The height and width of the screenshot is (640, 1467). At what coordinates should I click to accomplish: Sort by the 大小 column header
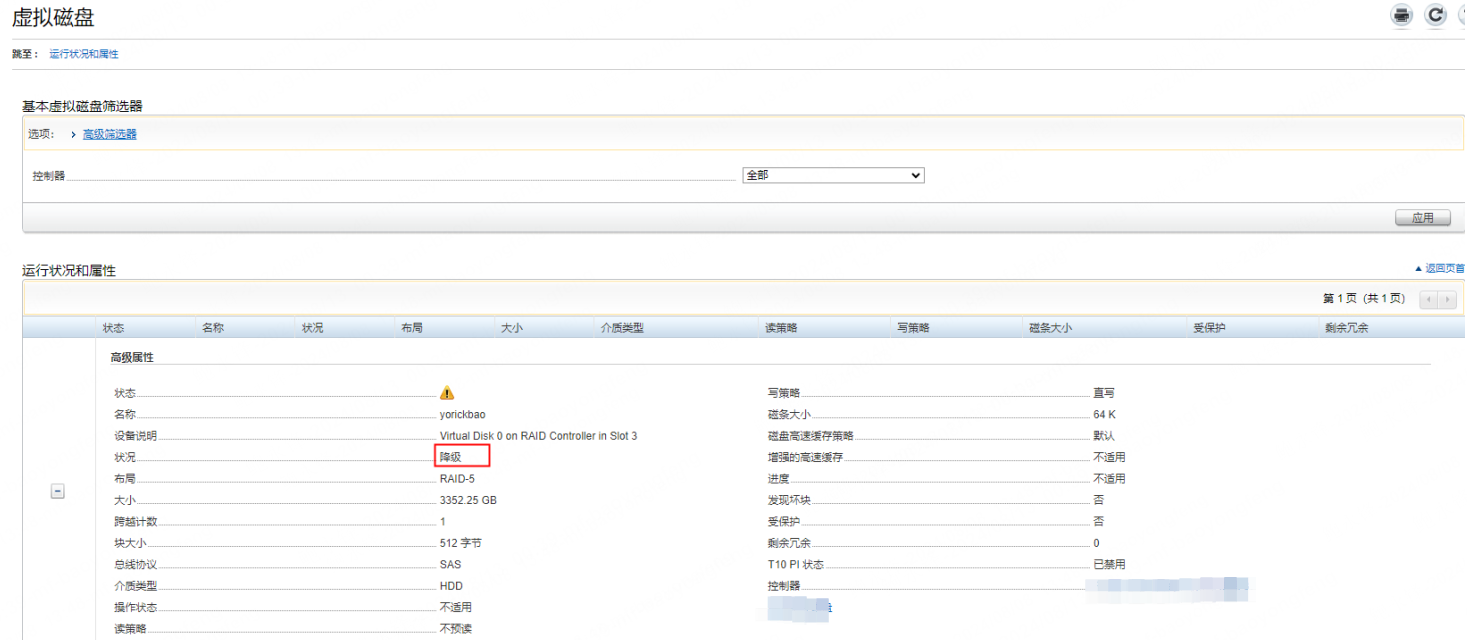pyautogui.click(x=512, y=328)
